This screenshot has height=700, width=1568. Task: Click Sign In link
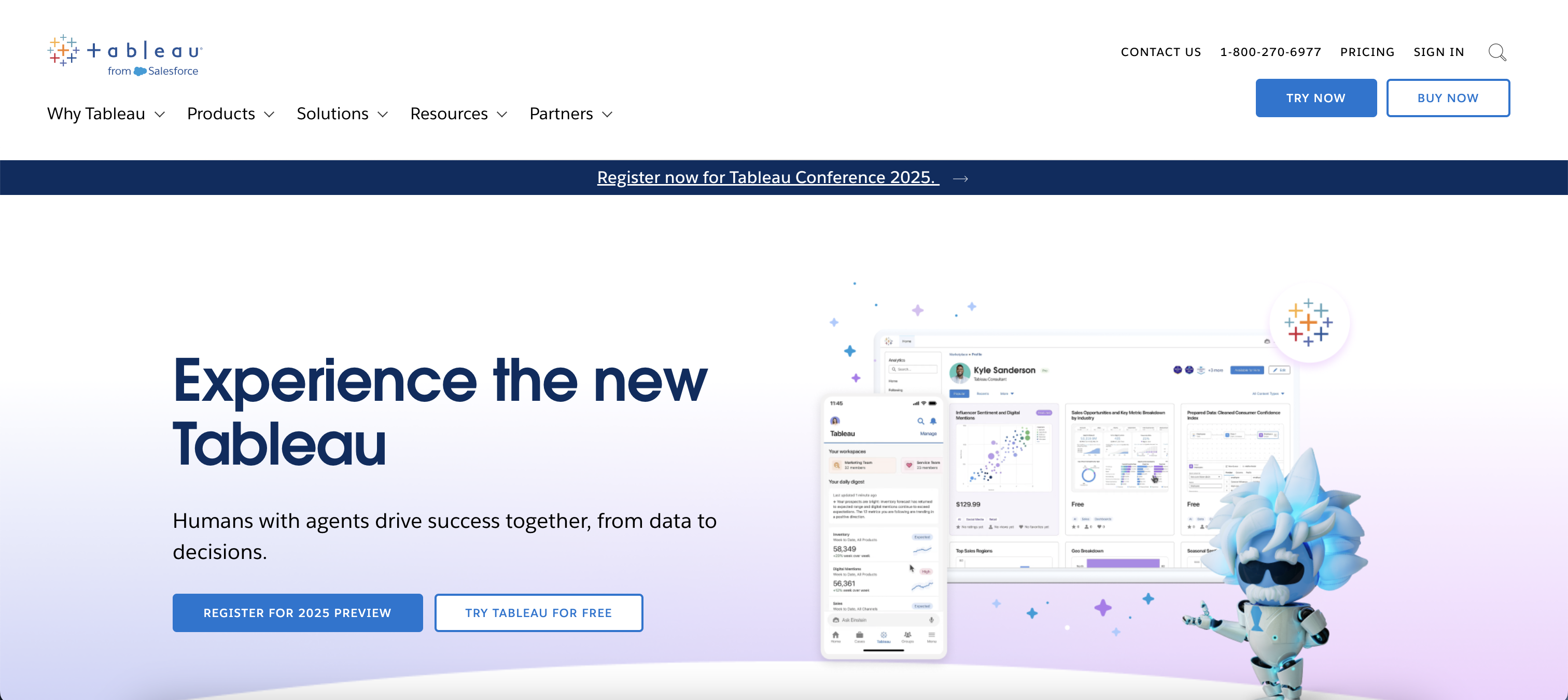click(1438, 52)
